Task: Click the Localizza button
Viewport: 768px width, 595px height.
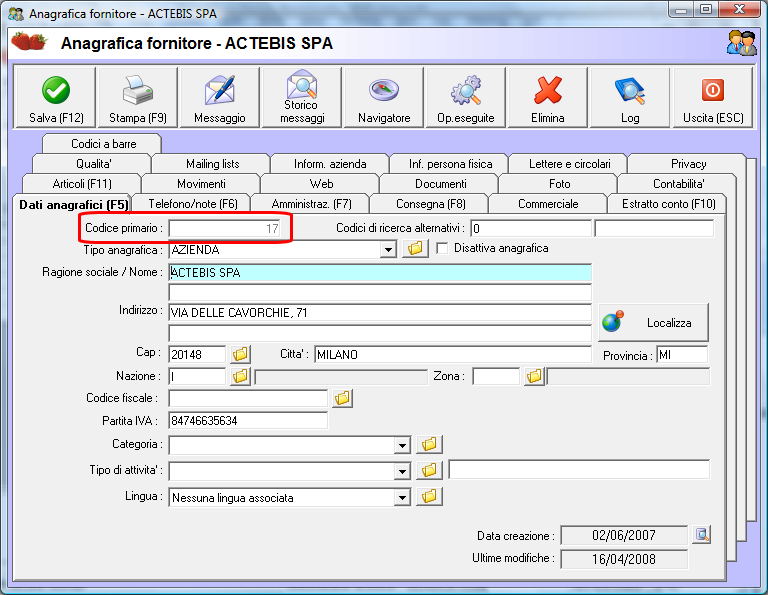Action: click(653, 322)
